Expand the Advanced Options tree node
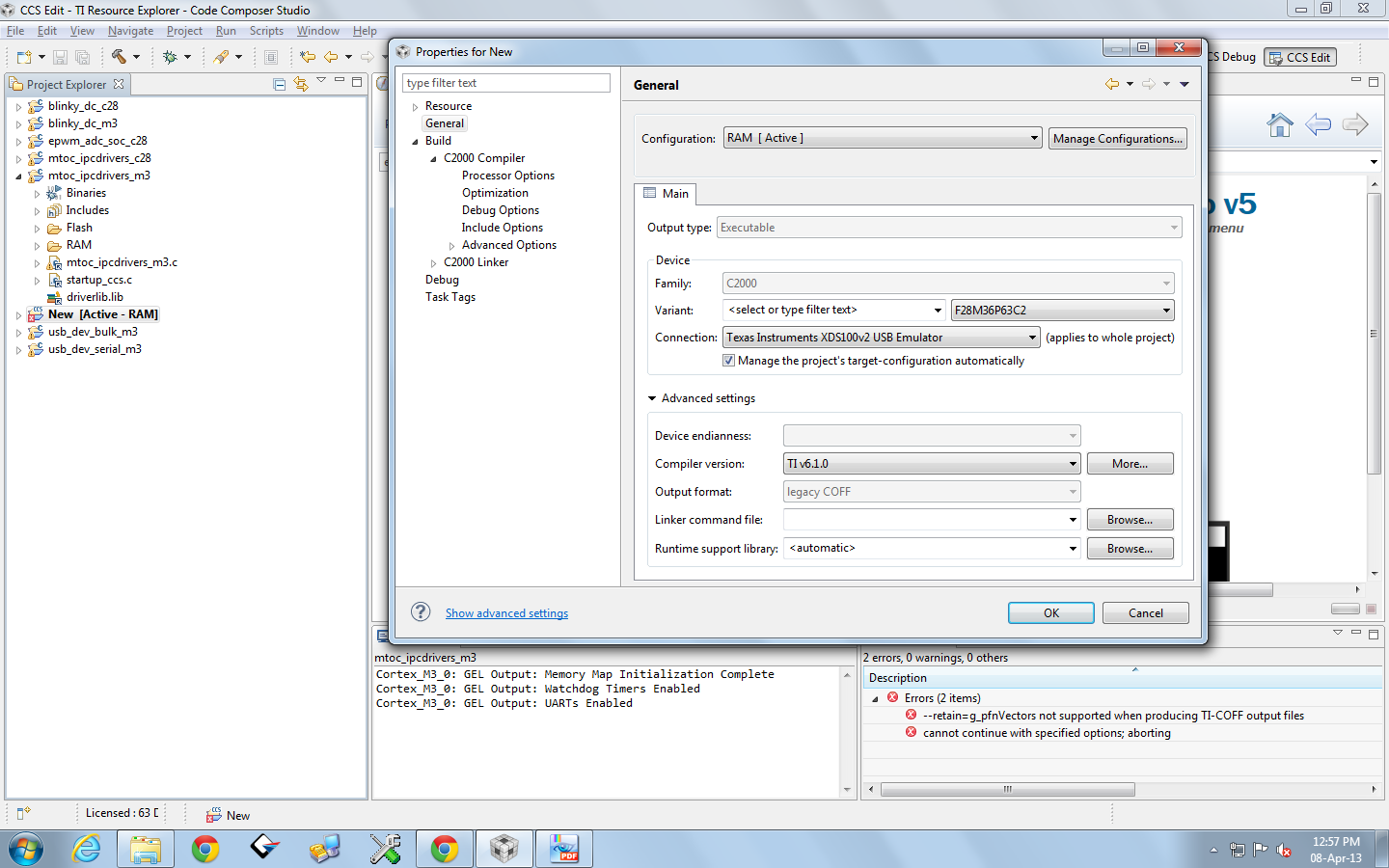 451,245
